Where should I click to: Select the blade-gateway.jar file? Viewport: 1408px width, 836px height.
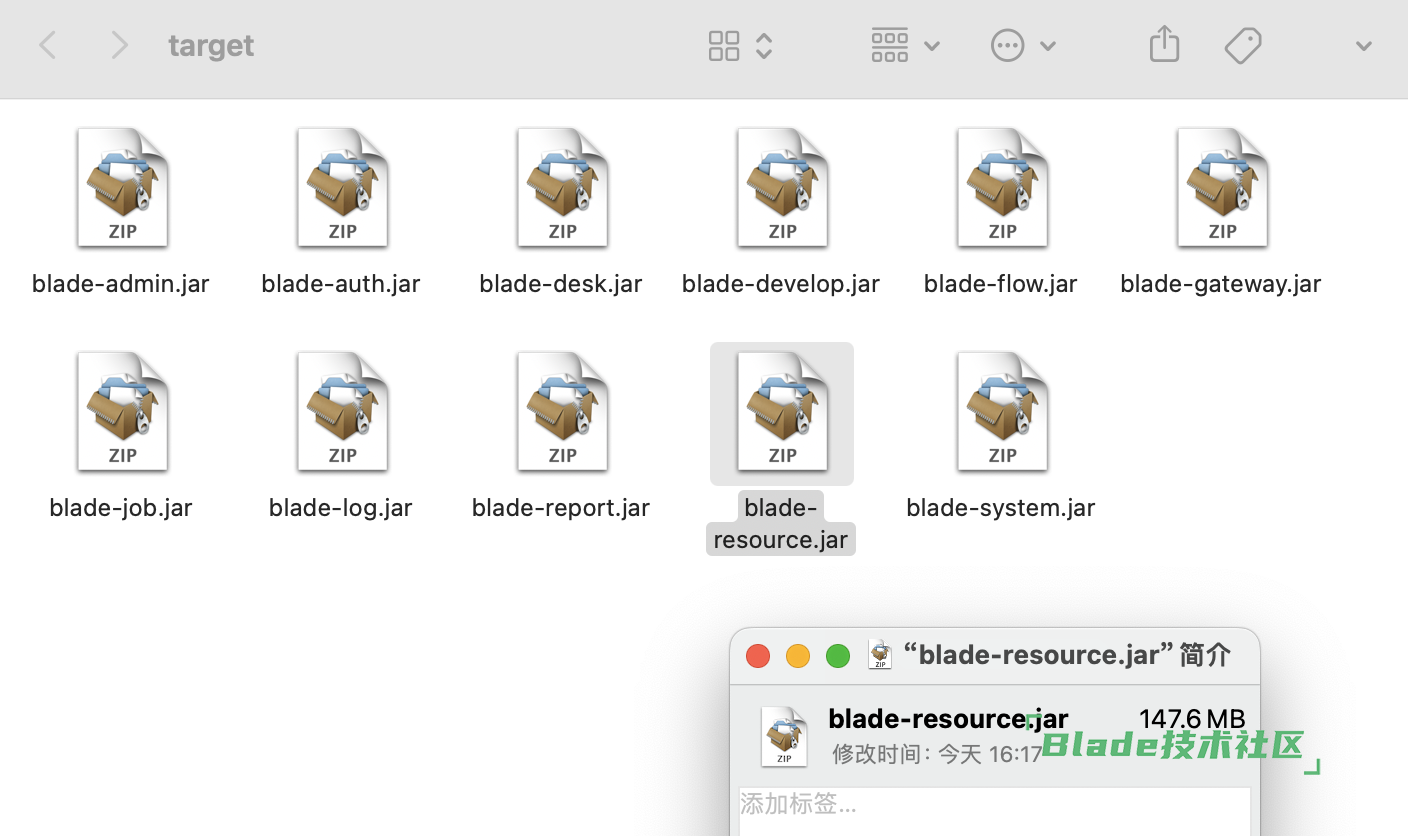point(1222,188)
